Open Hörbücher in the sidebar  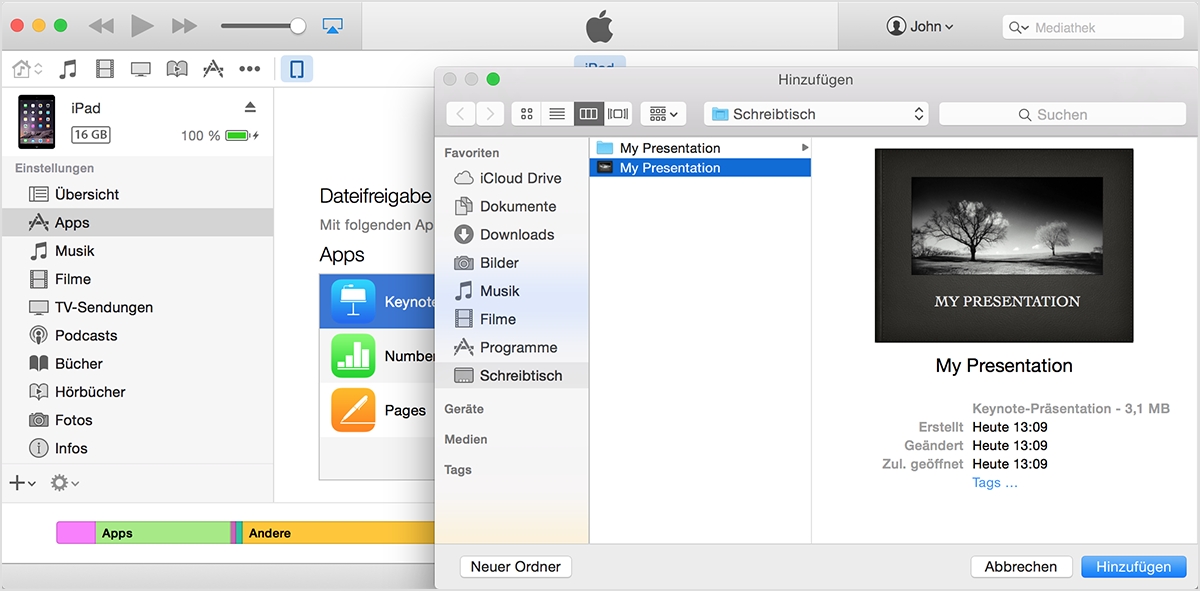(137, 392)
